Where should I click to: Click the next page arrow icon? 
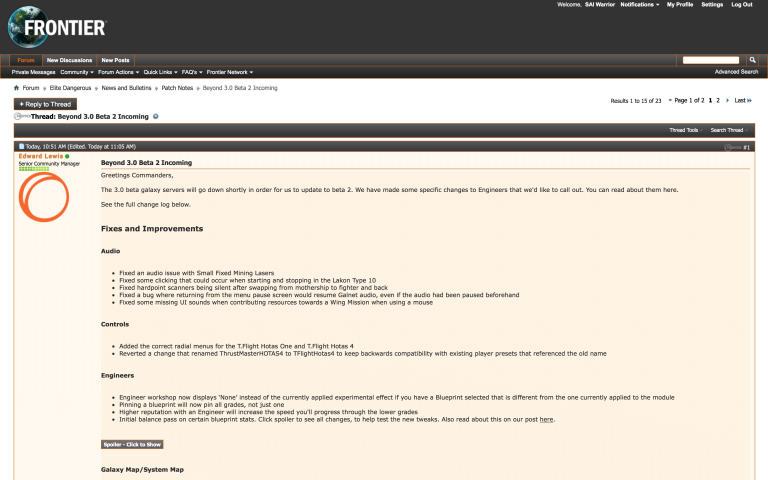click(x=727, y=100)
